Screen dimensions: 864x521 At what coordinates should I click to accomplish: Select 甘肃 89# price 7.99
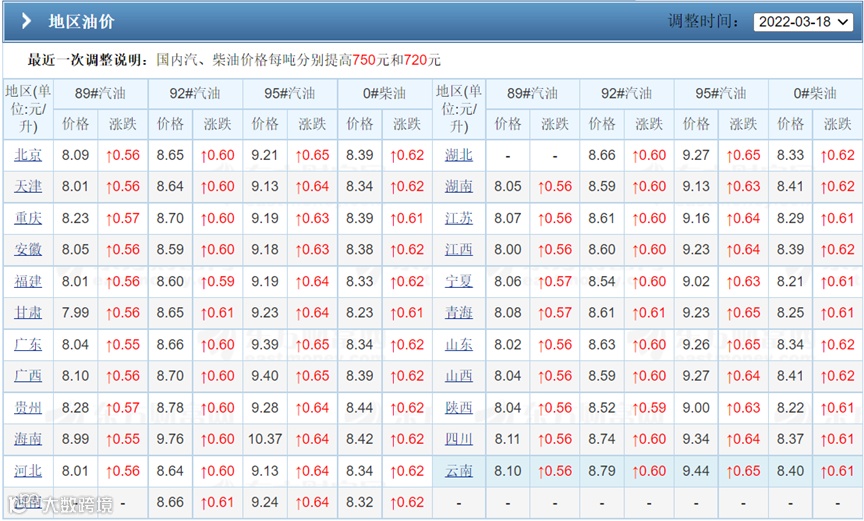tap(75, 313)
